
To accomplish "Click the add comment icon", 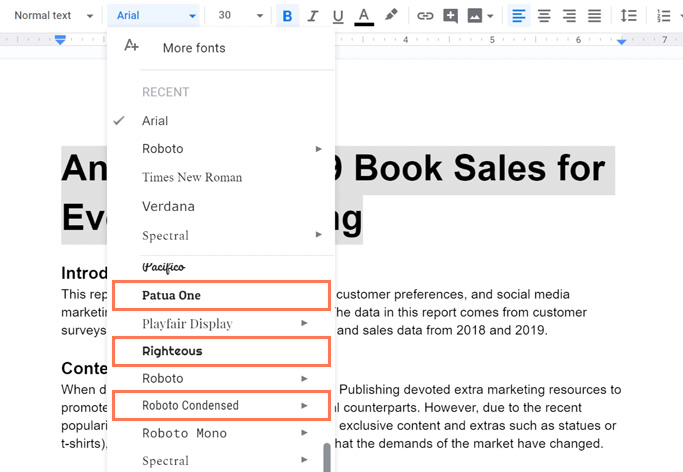I will click(x=450, y=16).
